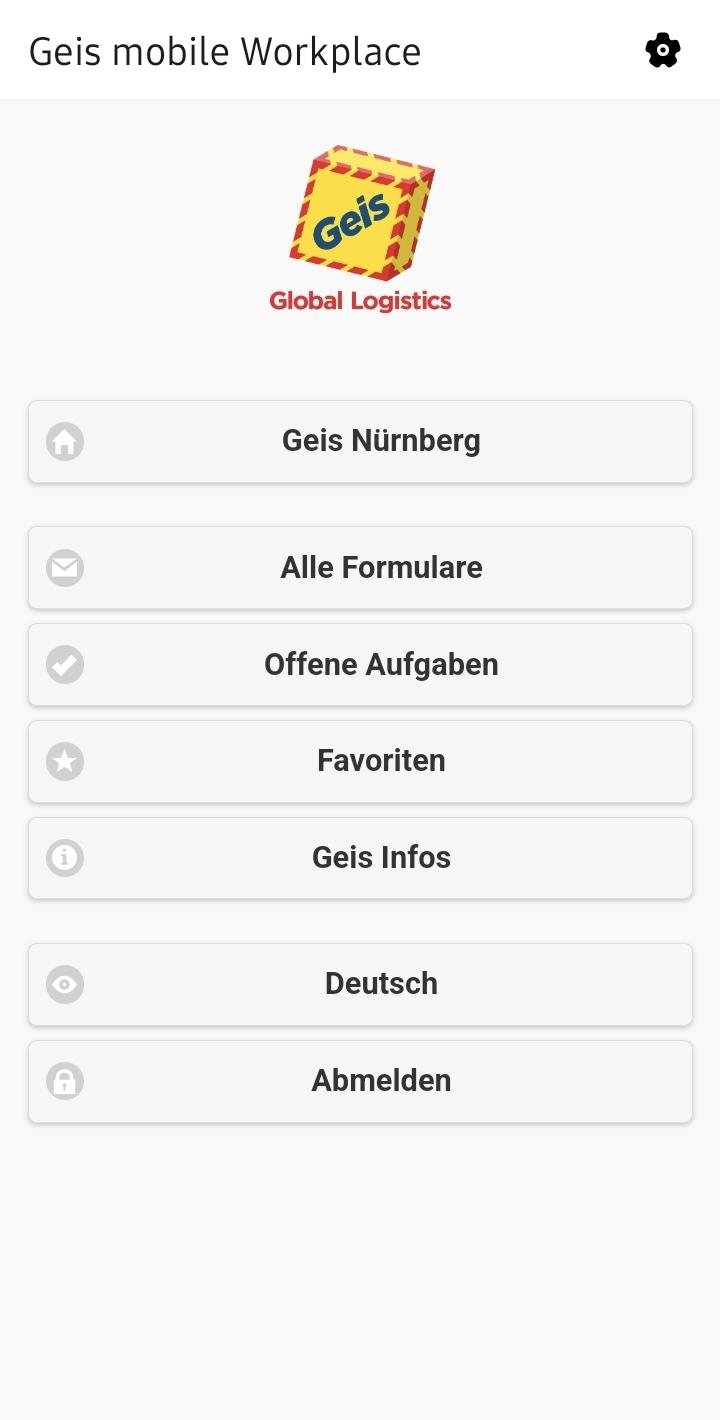Click the info icon for Geis Infos
Viewport: 720px width, 1420px height.
[65, 858]
